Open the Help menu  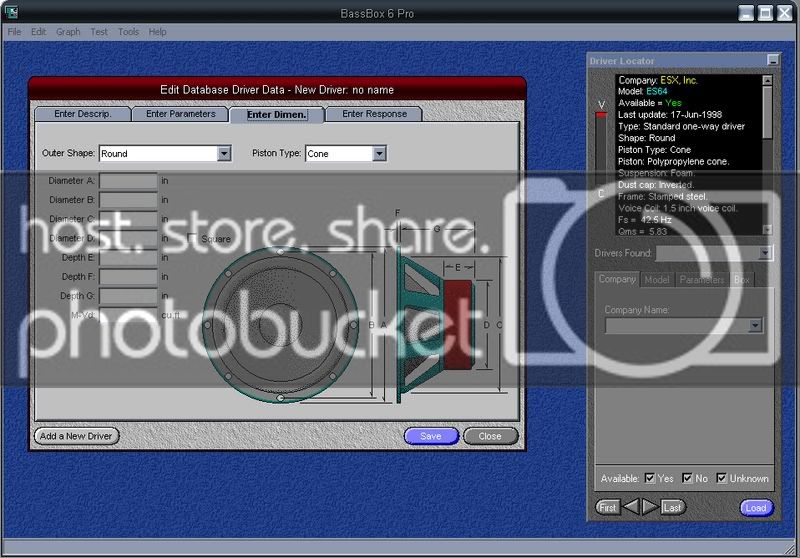pyautogui.click(x=158, y=32)
